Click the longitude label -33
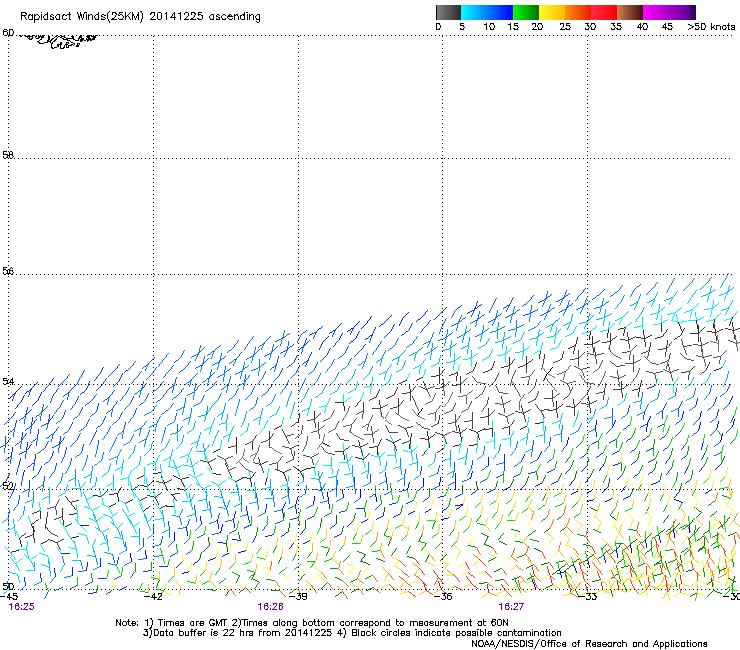Screen dimensions: 740x650 coord(588,597)
